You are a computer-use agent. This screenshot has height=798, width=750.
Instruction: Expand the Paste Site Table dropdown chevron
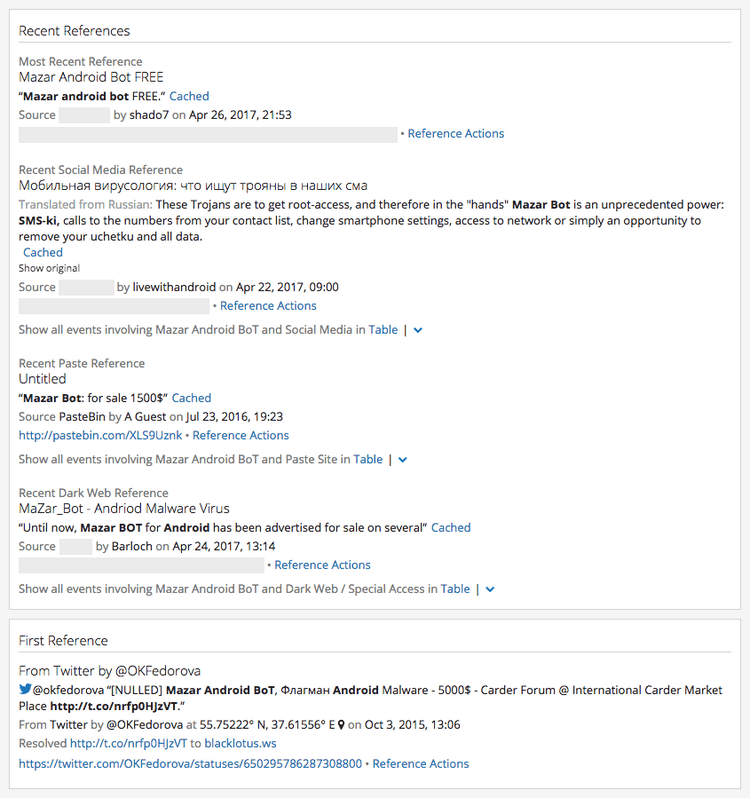(403, 460)
